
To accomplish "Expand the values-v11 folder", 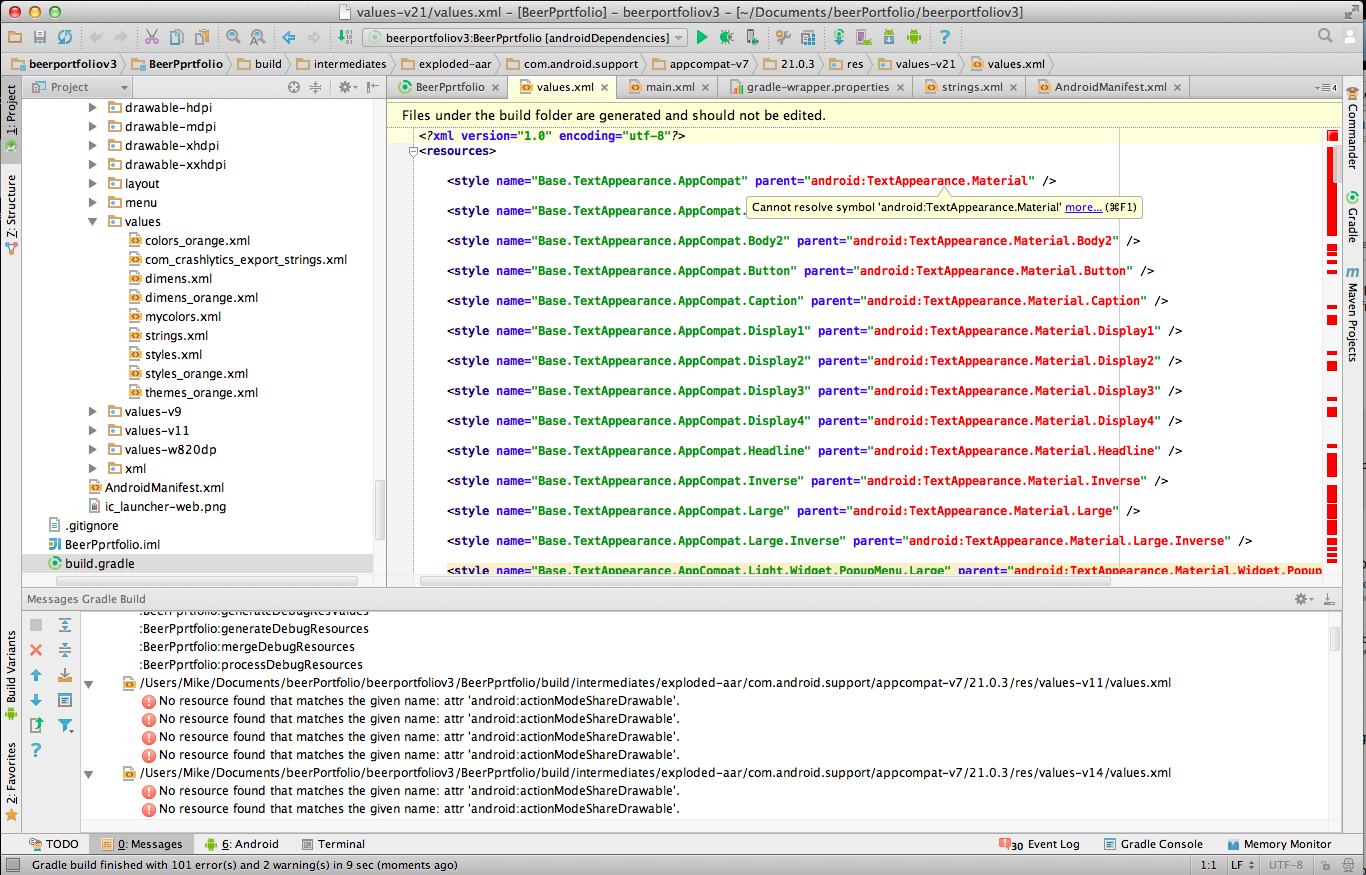I will (x=93, y=431).
